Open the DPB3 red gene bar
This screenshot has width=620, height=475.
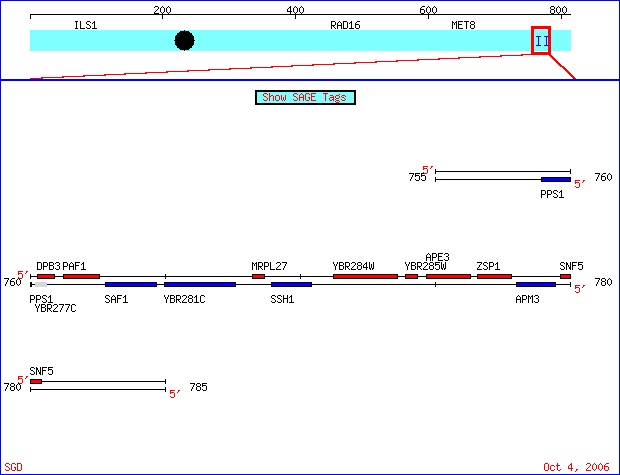pyautogui.click(x=46, y=276)
